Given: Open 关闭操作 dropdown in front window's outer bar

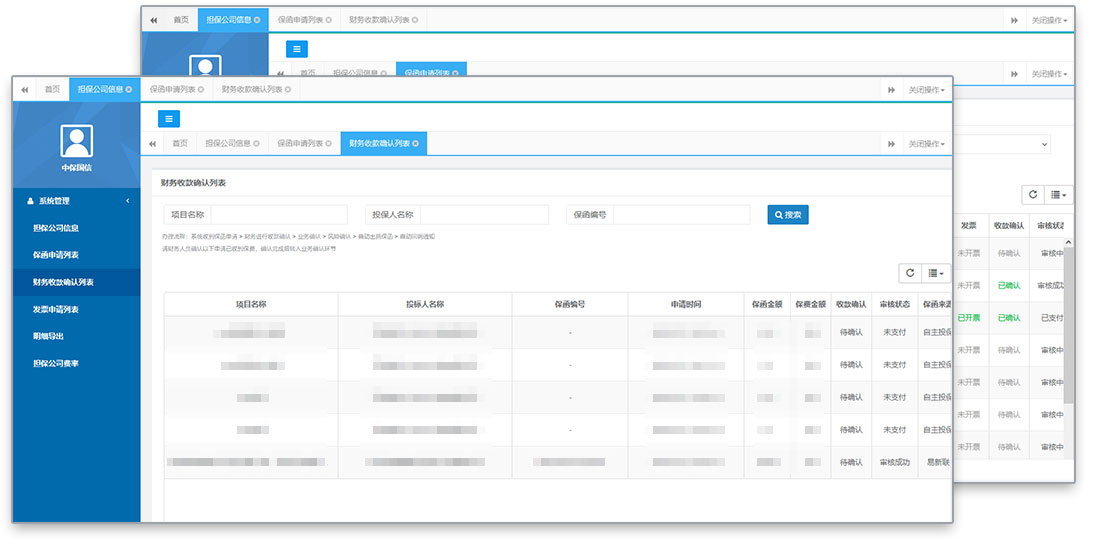Looking at the screenshot, I should 927,90.
